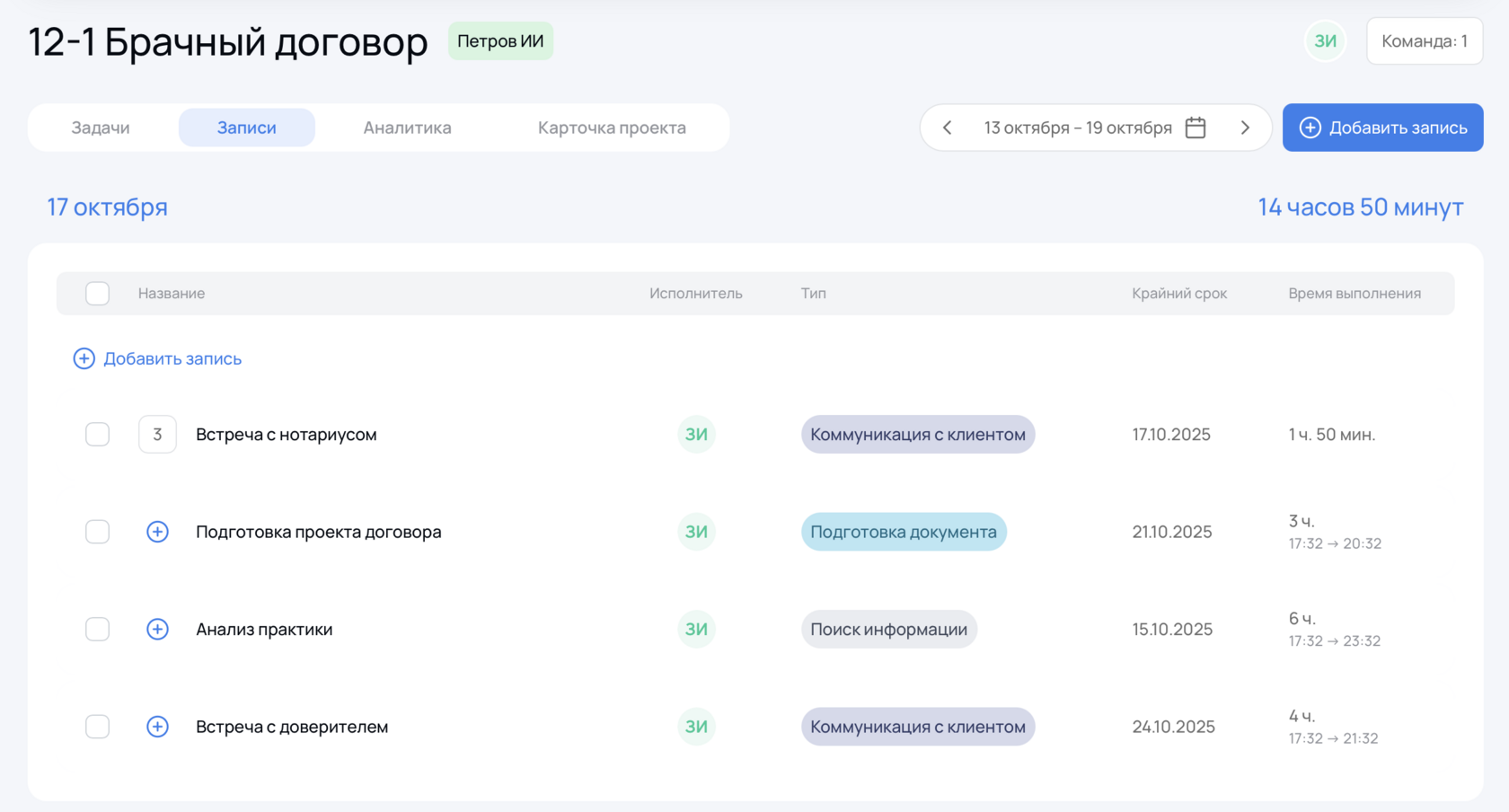Screen dimensions: 1509x812
Task: Select the Анализ практики row checkbox
Action: (x=97, y=629)
